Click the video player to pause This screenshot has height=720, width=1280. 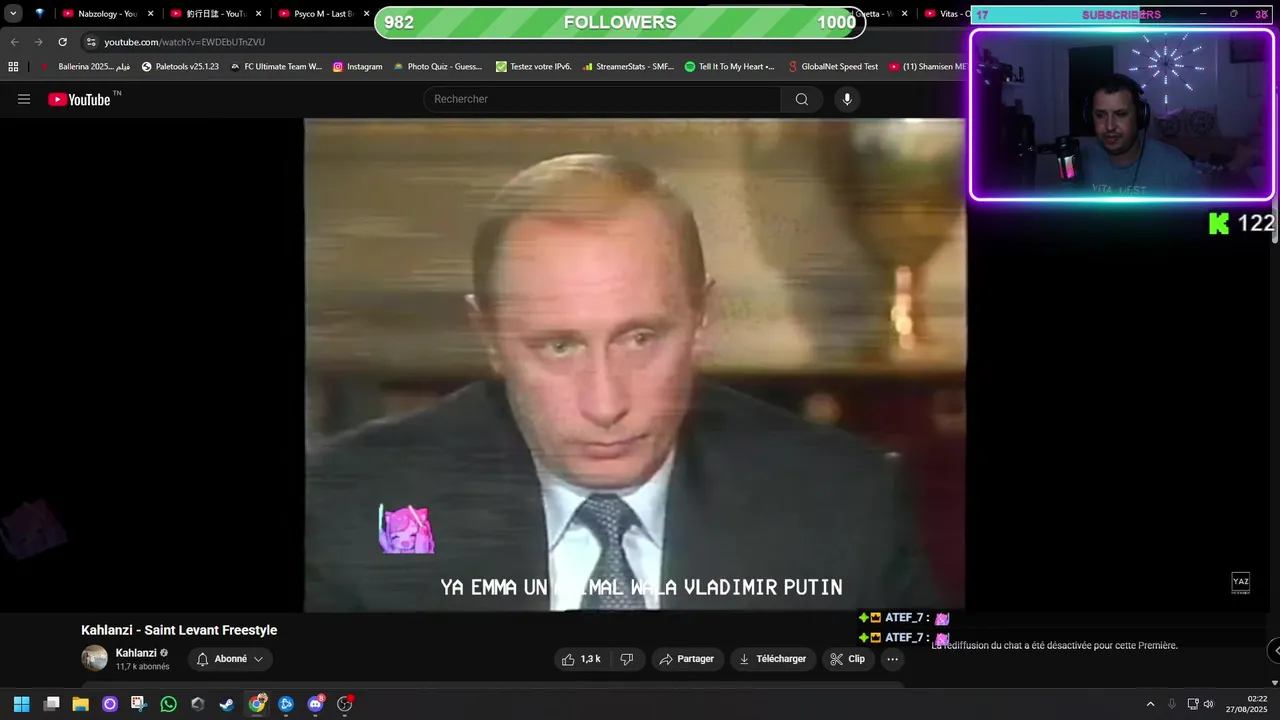pos(635,365)
